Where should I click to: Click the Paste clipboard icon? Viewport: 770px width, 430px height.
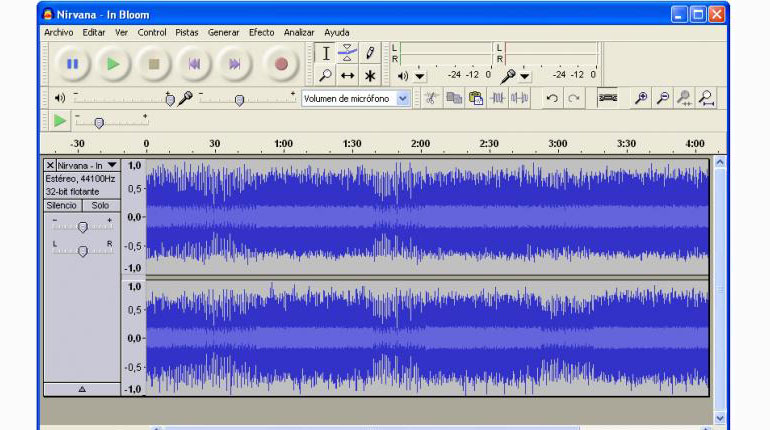click(x=475, y=98)
